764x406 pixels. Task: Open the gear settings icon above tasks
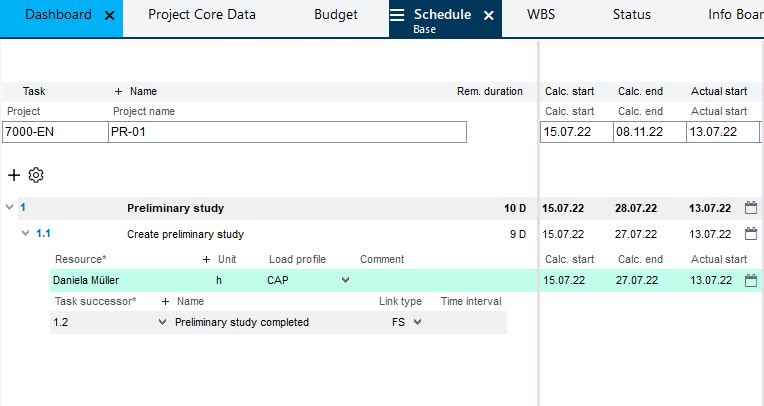[x=36, y=175]
